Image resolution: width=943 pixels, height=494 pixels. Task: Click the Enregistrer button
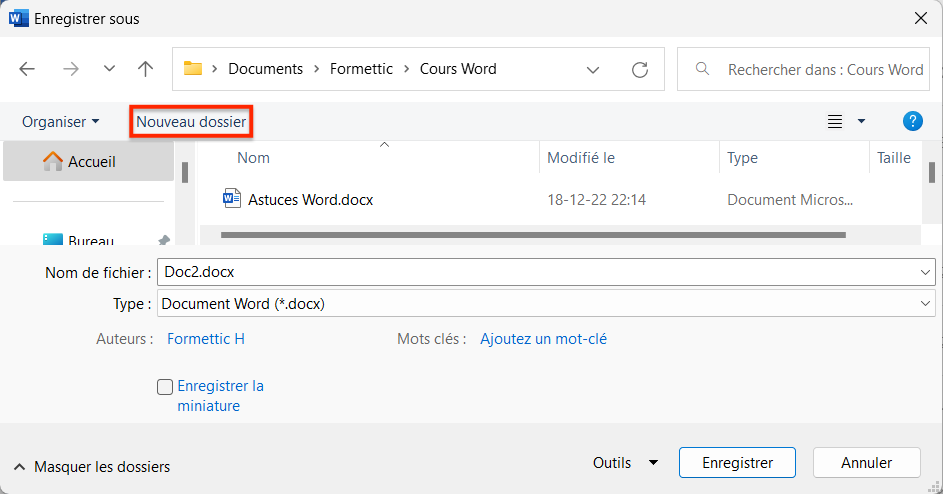737,463
